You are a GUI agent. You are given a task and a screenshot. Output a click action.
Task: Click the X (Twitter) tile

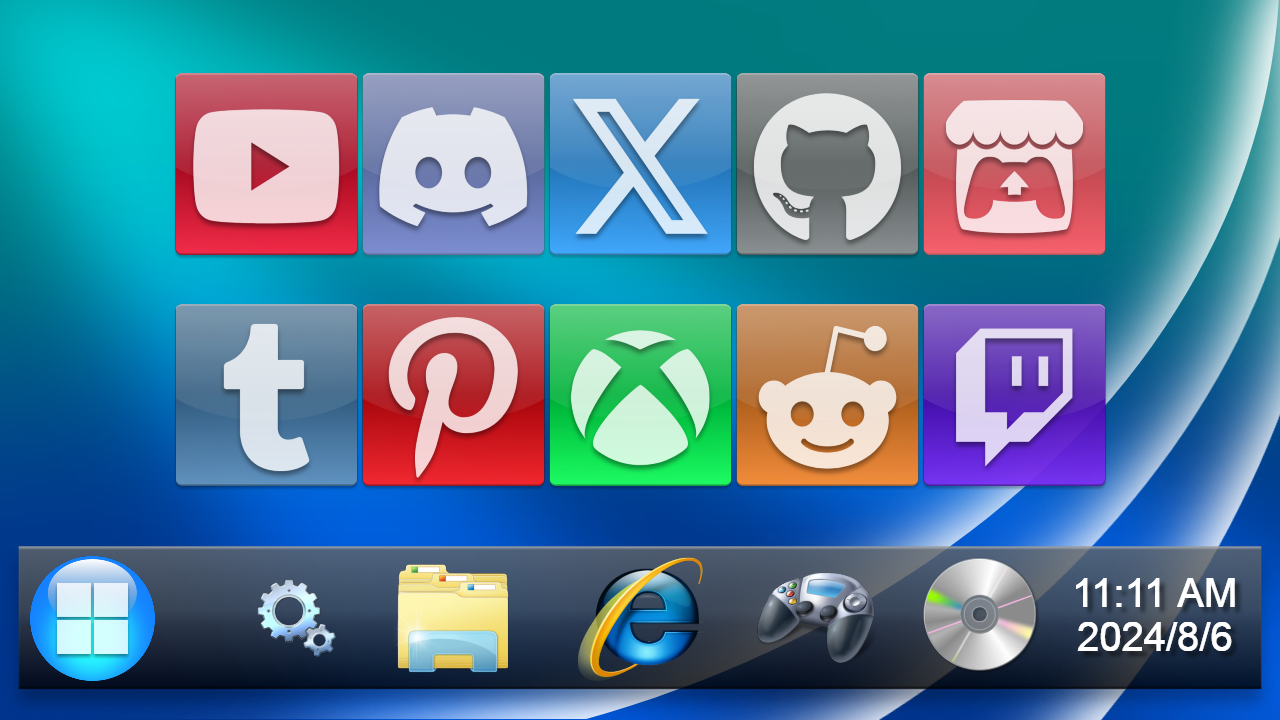pos(640,164)
